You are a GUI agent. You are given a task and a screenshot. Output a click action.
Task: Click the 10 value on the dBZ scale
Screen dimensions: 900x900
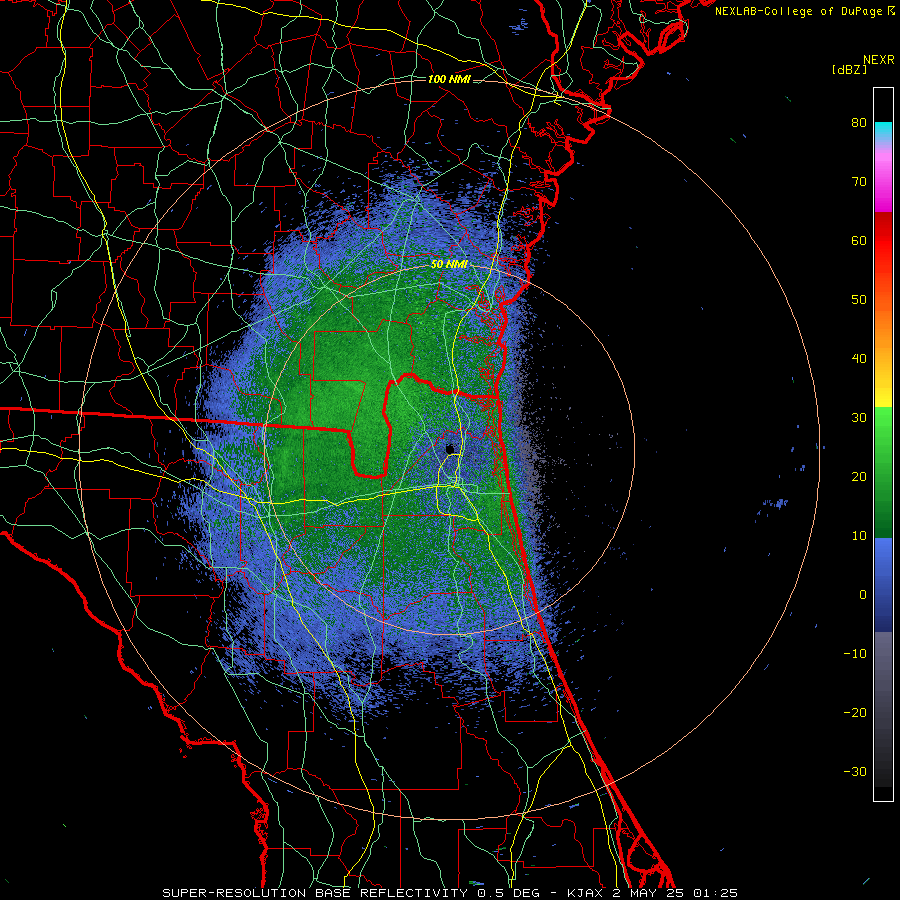[x=859, y=536]
